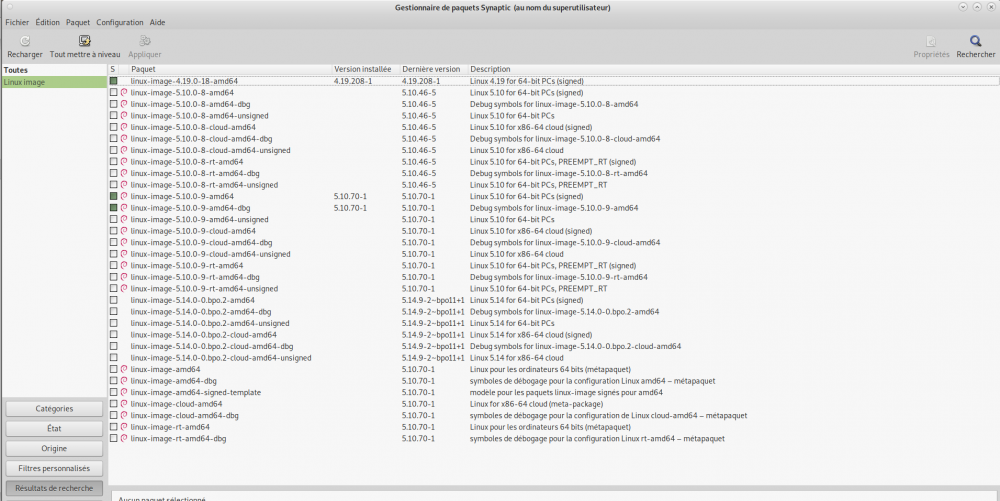Click the Propriétés toolbar icon
This screenshot has width=1000, height=501.
click(931, 41)
